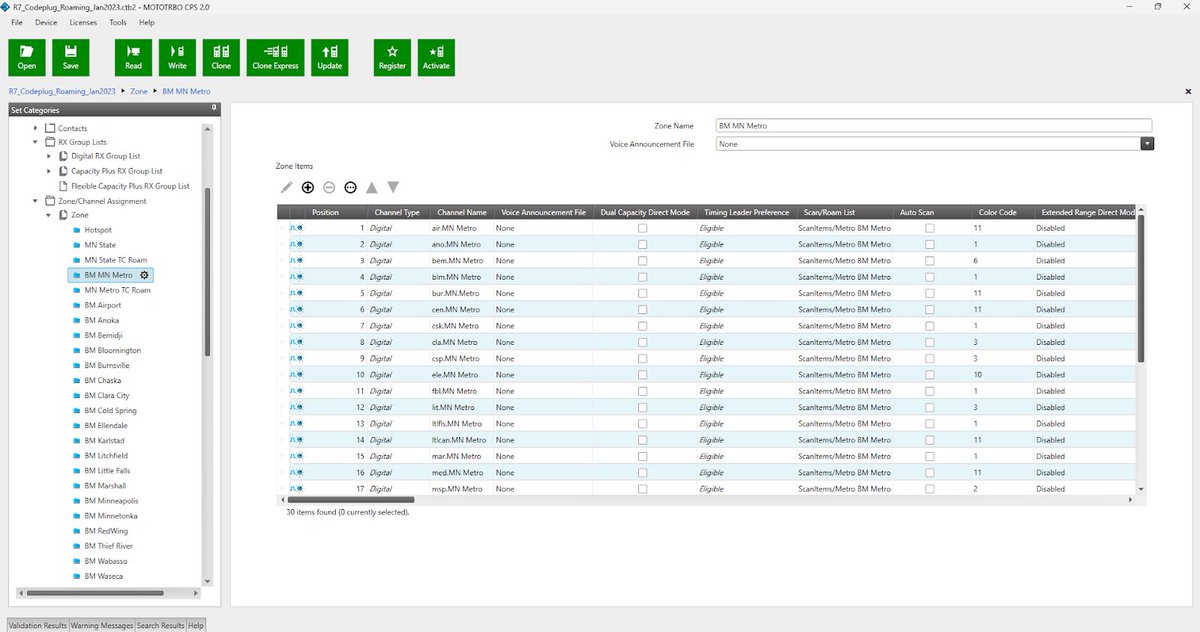Open the Device menu
Viewport: 1200px width, 632px height.
46,22
